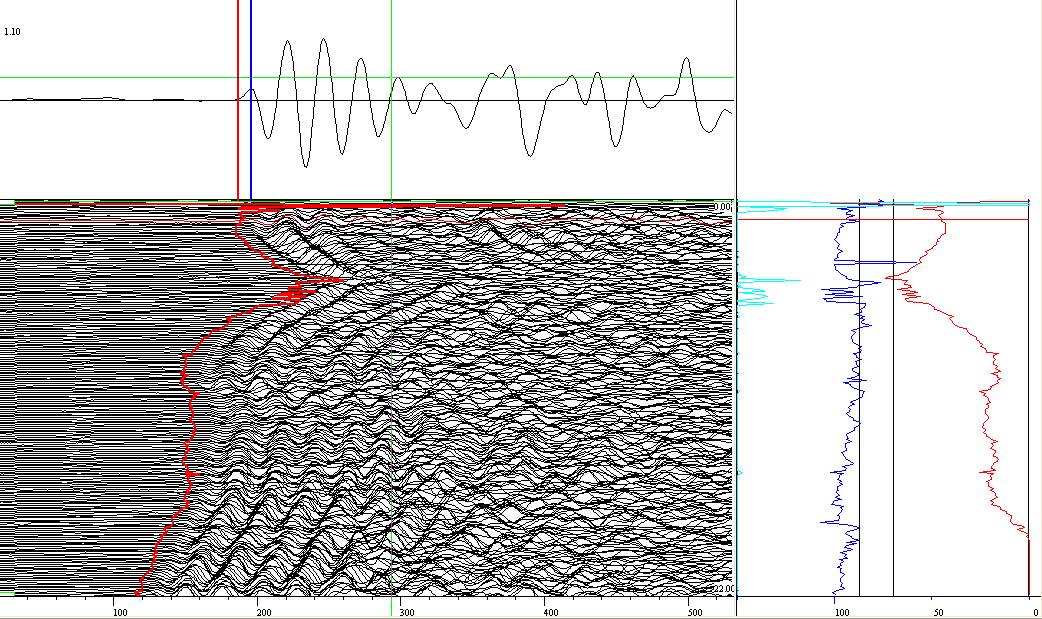Click the large cyan spike cluster in log panel
The height and width of the screenshot is (619, 1042).
(756, 292)
